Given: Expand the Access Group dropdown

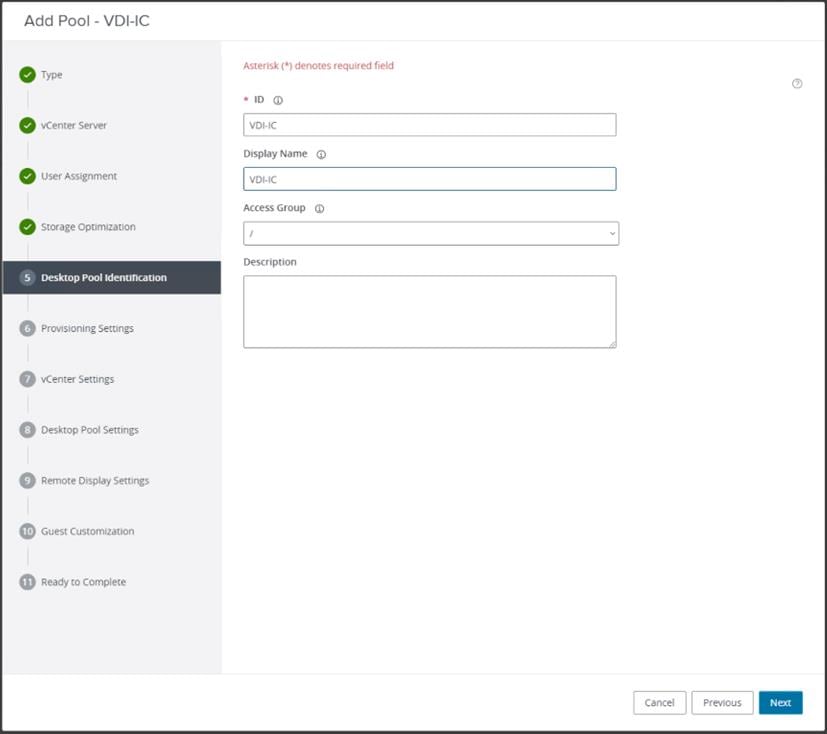Looking at the screenshot, I should click(430, 233).
